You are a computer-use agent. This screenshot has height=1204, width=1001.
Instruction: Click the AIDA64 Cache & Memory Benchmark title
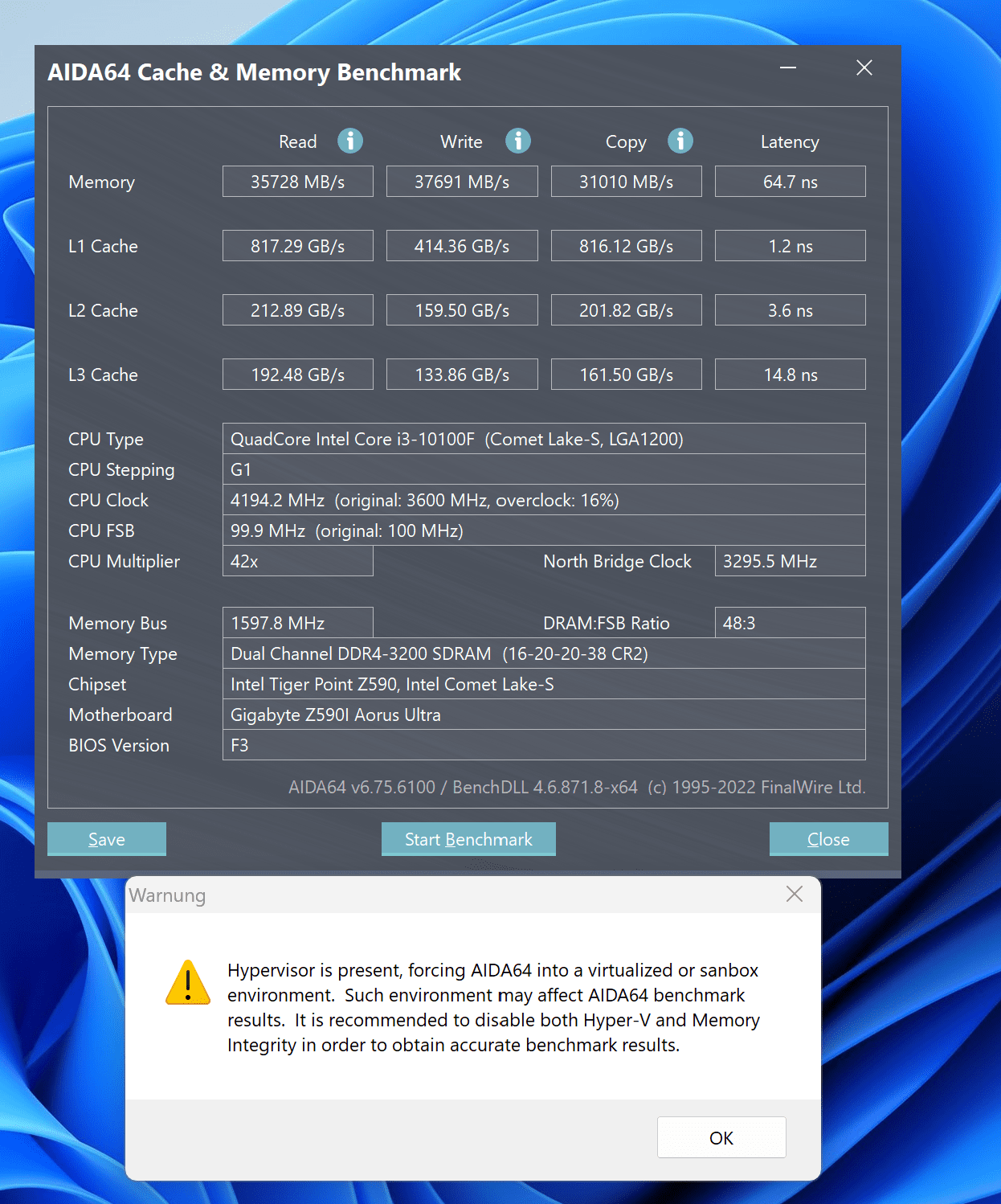254,72
